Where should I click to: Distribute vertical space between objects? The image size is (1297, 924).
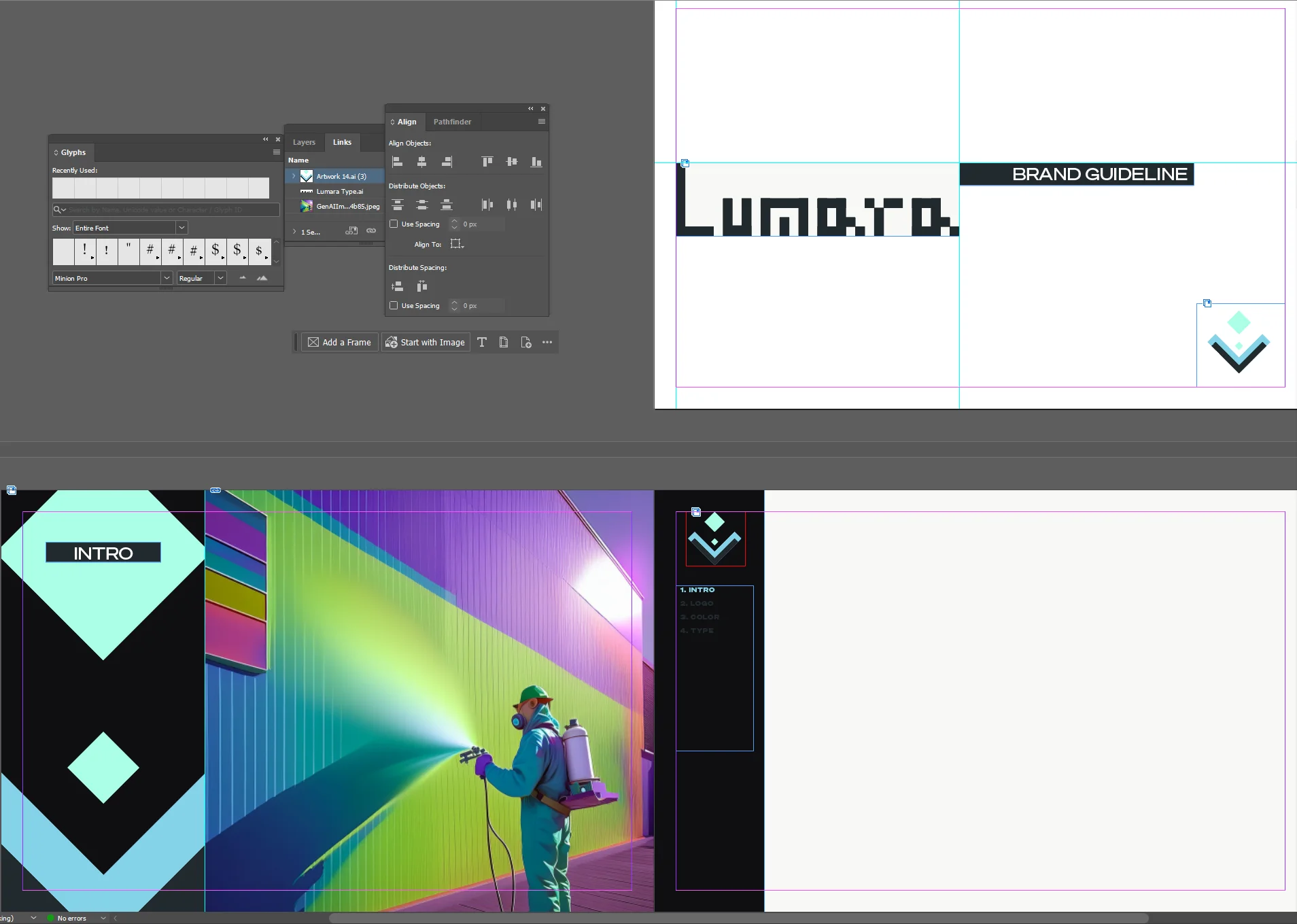tap(398, 286)
